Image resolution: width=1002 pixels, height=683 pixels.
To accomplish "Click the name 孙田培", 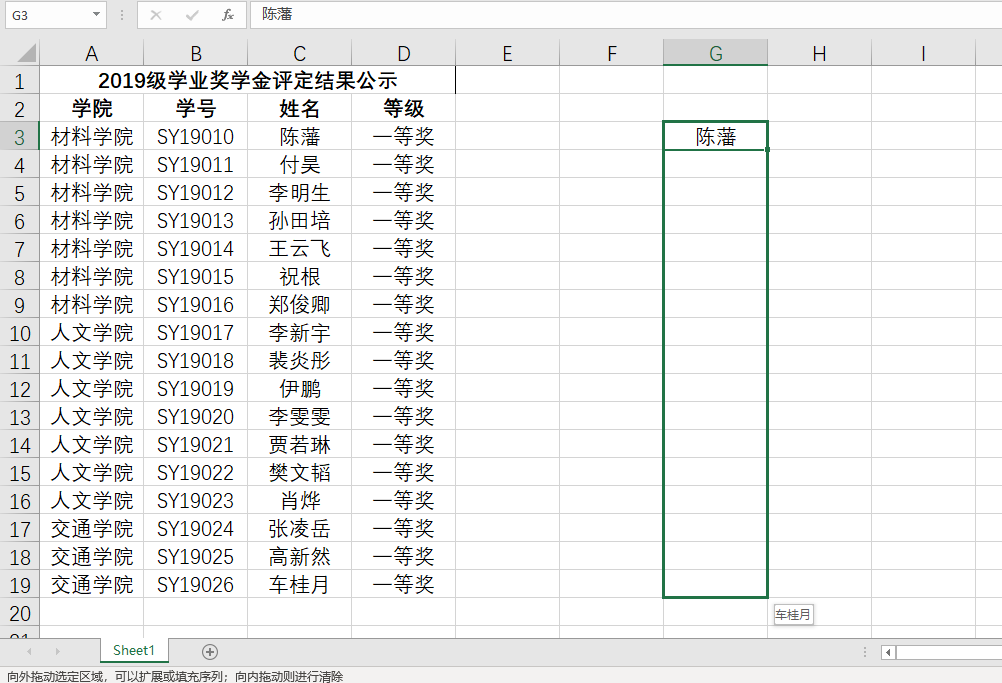I will click(299, 220).
